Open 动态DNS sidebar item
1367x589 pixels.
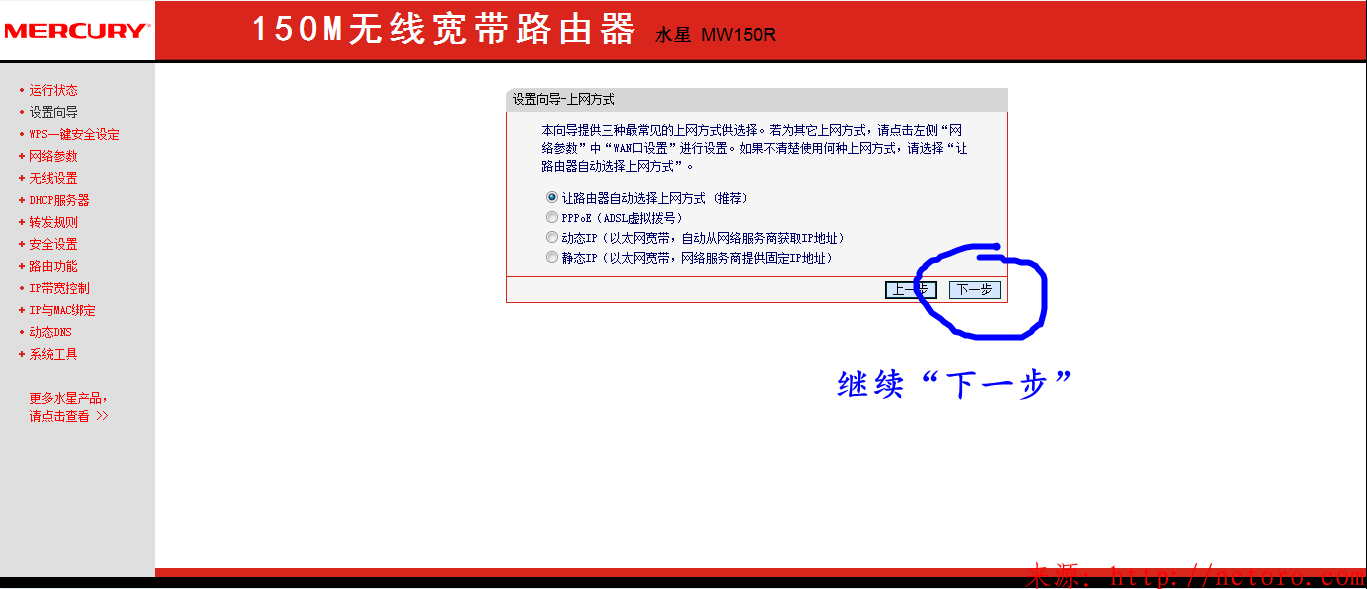pyautogui.click(x=50, y=332)
